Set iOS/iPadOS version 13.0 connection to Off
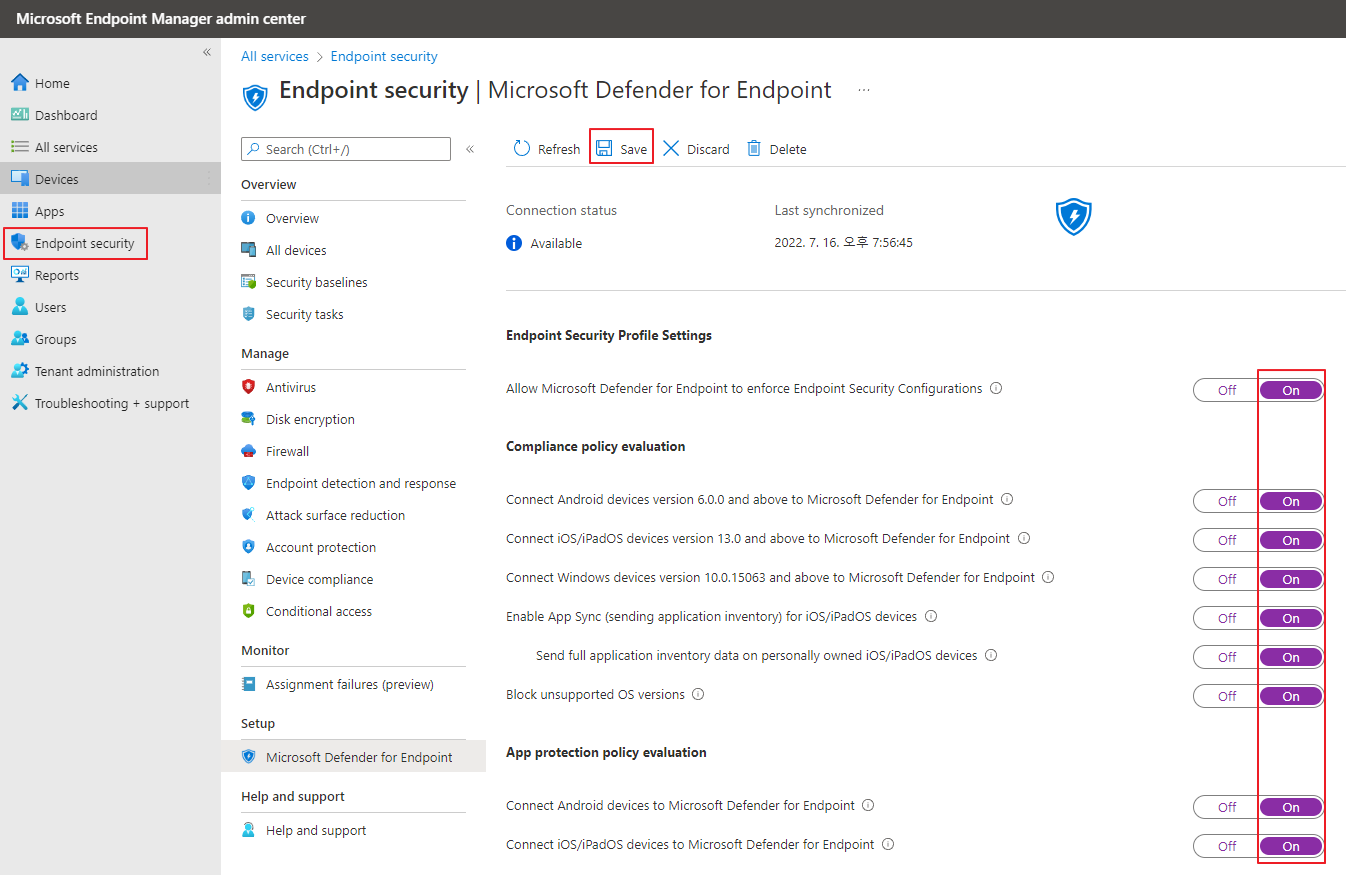 coord(1227,540)
